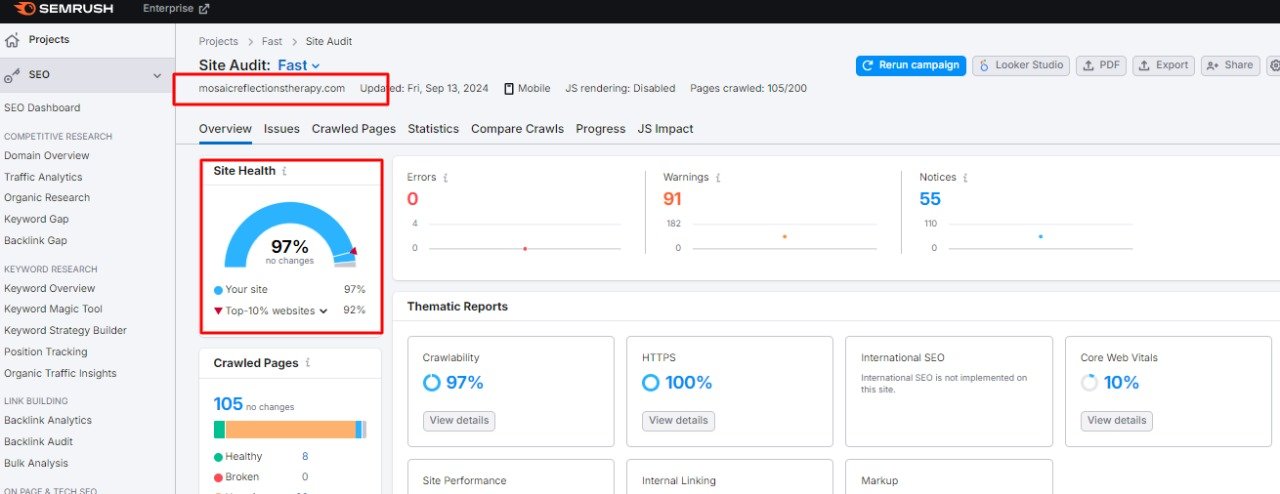Viewport: 1280px width, 494px height.
Task: Open Enterprise external link icon
Action: click(204, 9)
